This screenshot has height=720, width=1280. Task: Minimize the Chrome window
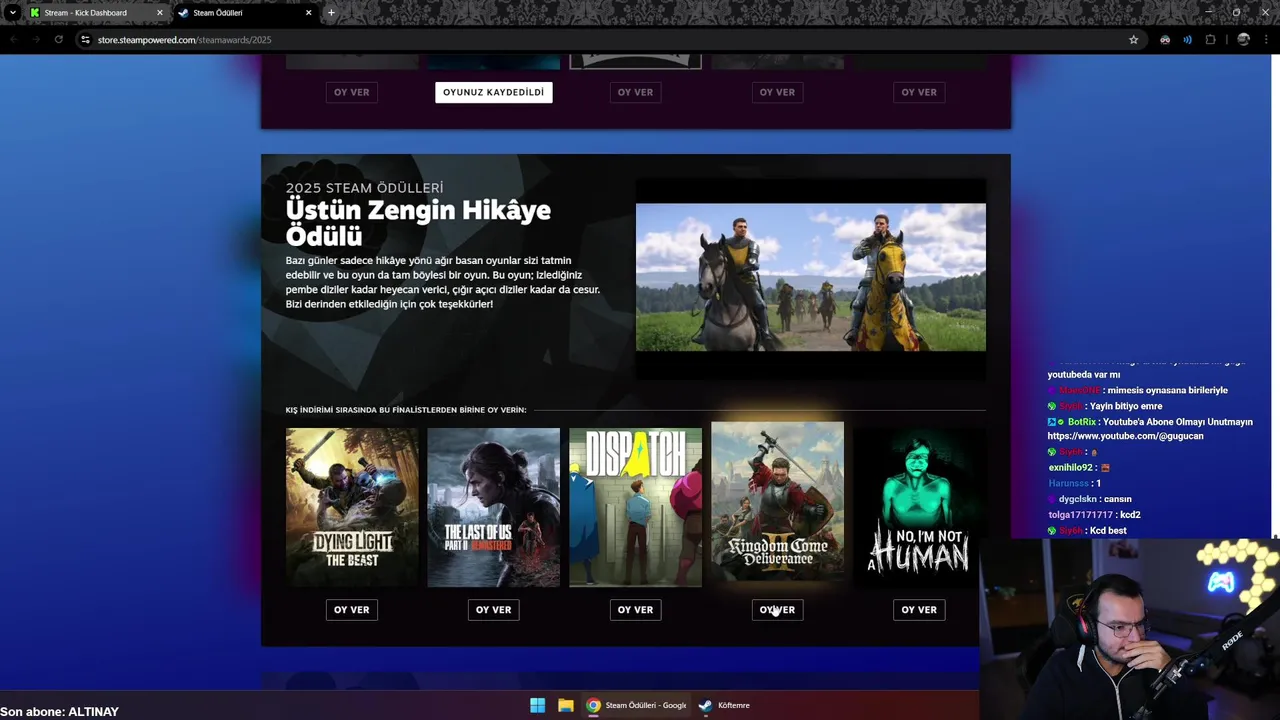tap(1208, 12)
